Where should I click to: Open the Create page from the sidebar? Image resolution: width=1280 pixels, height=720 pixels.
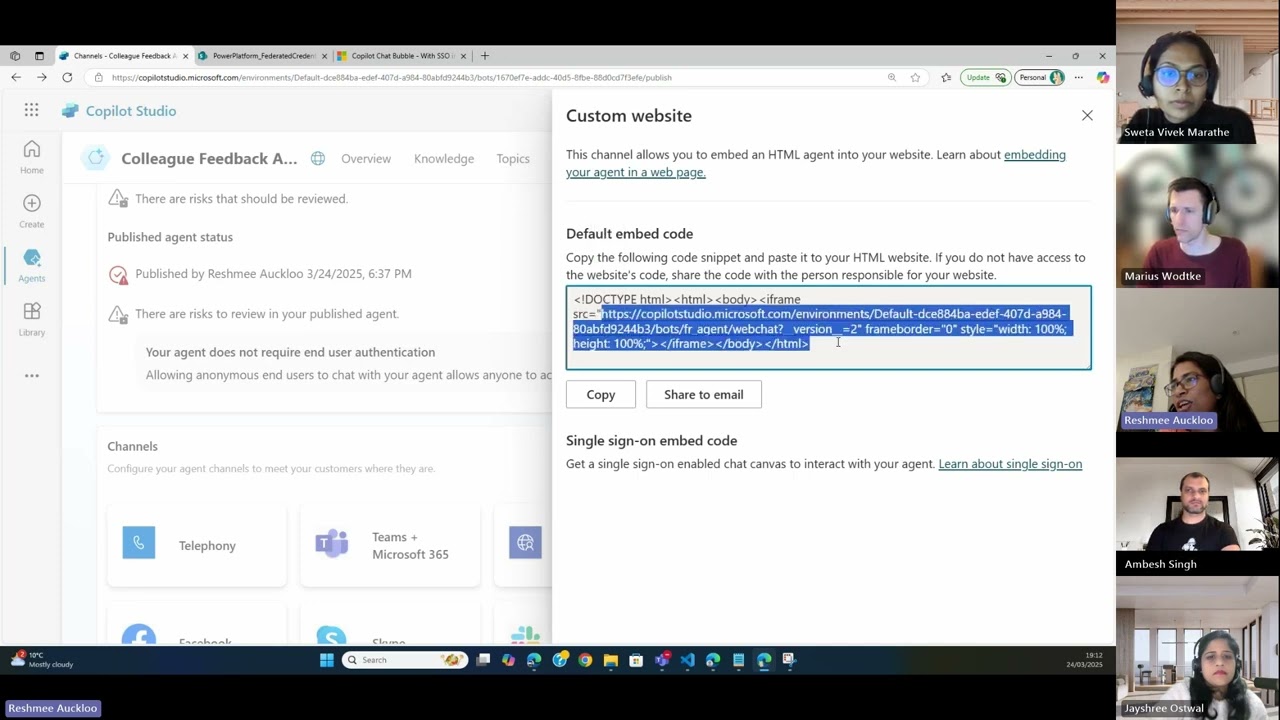(x=32, y=211)
